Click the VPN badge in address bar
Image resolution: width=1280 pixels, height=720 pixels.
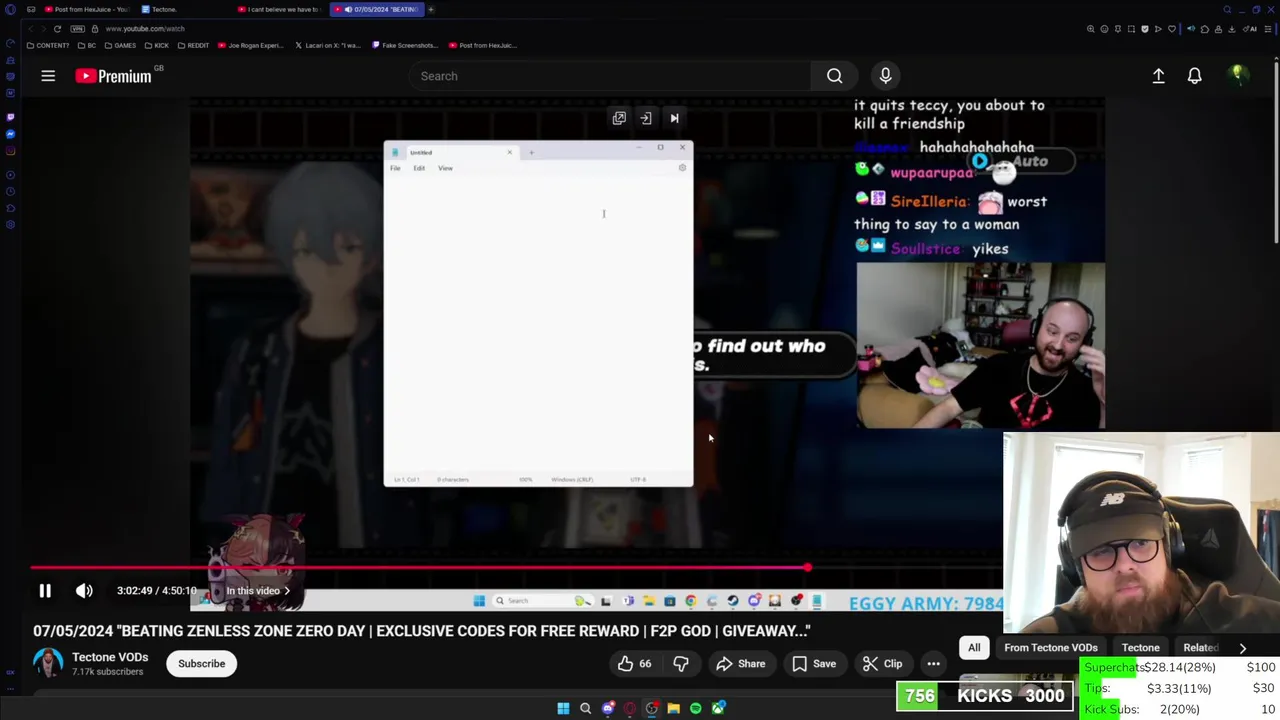77,29
